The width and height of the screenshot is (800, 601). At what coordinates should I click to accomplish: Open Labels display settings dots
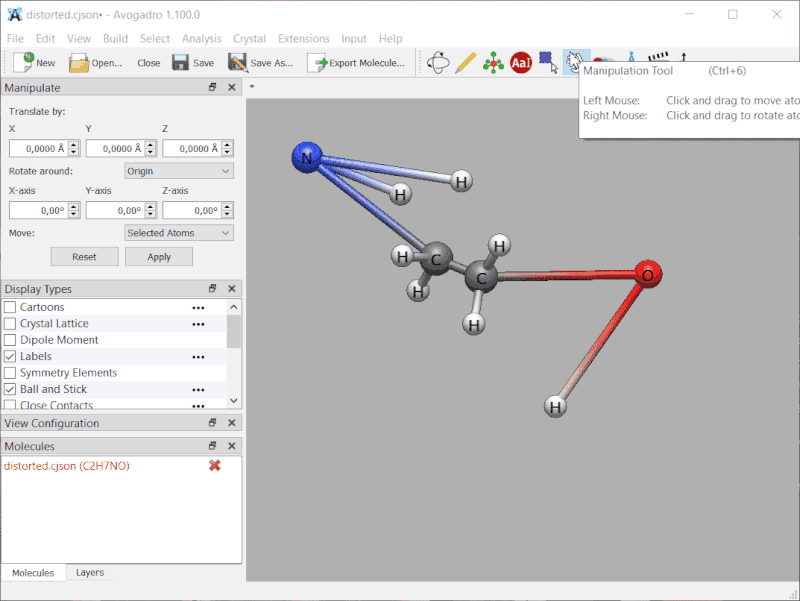[198, 357]
